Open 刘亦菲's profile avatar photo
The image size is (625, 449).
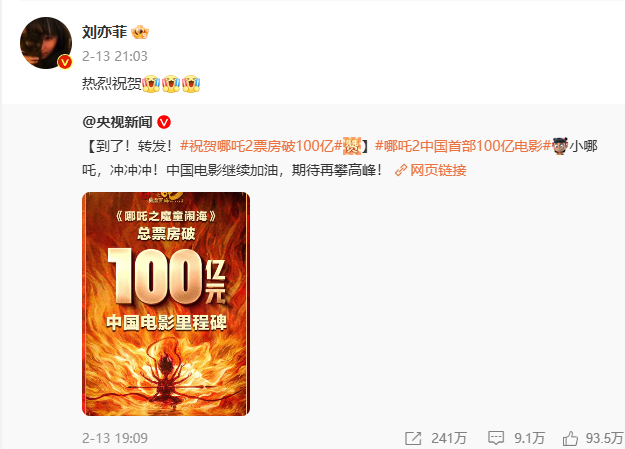click(46, 43)
